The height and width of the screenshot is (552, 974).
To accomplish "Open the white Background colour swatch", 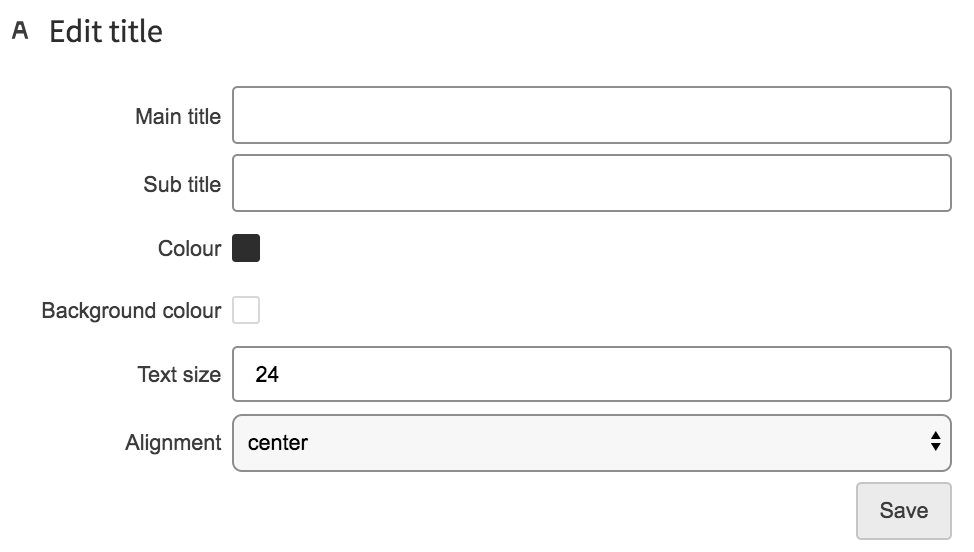I will [x=246, y=310].
